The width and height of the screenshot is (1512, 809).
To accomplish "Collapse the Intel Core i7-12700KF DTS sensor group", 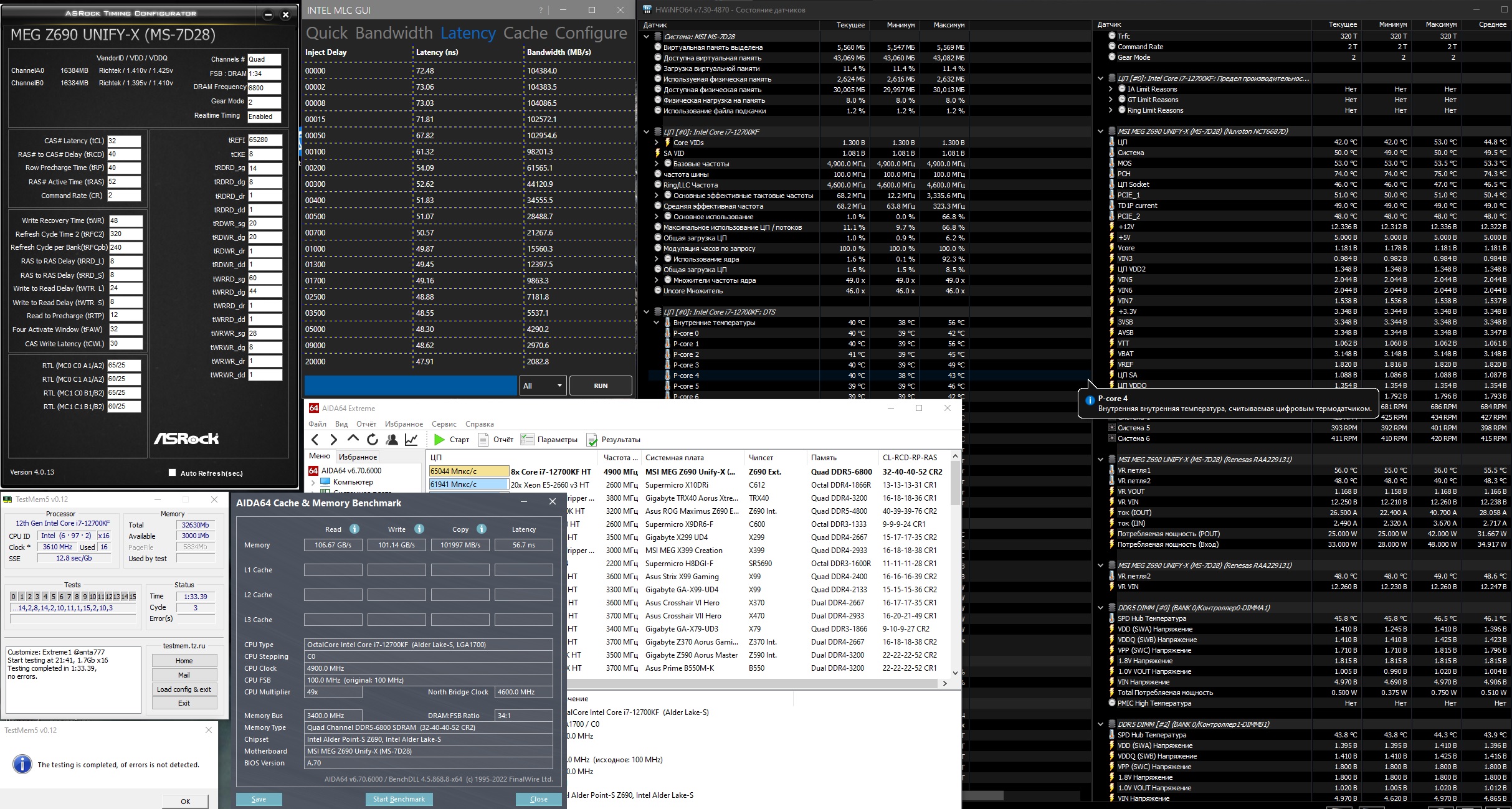I will coord(646,312).
